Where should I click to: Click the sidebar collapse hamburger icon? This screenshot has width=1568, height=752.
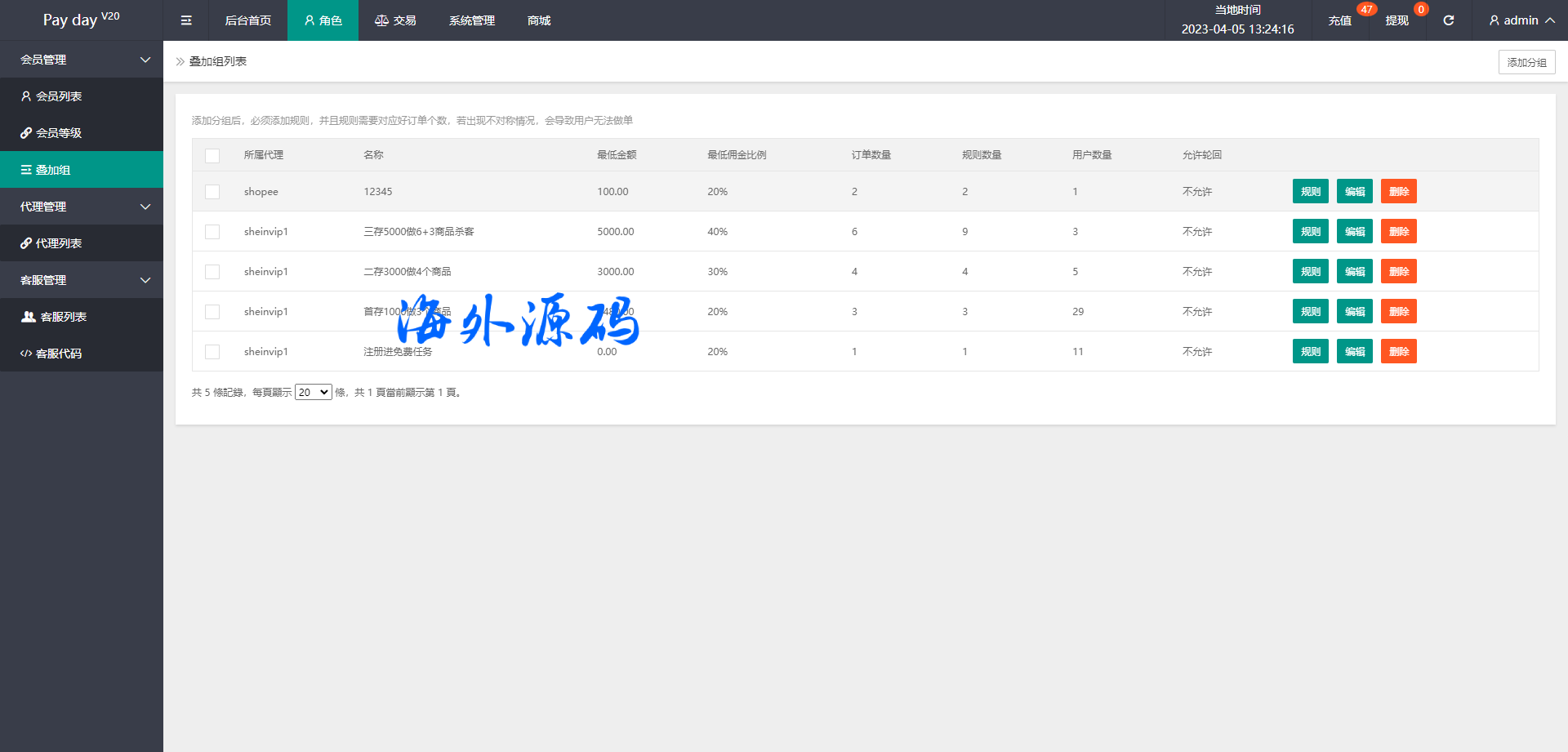tap(186, 20)
